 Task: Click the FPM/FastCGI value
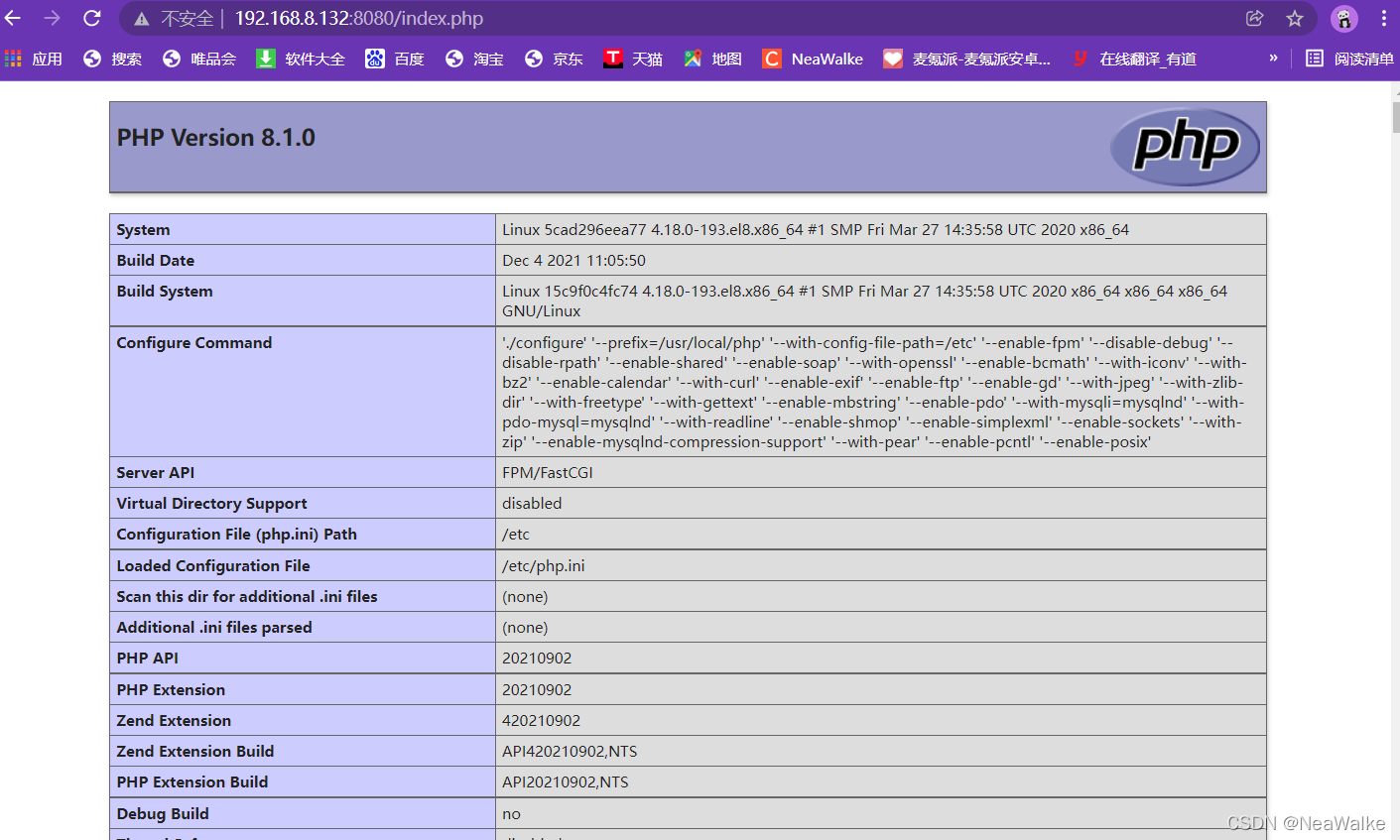[548, 473]
